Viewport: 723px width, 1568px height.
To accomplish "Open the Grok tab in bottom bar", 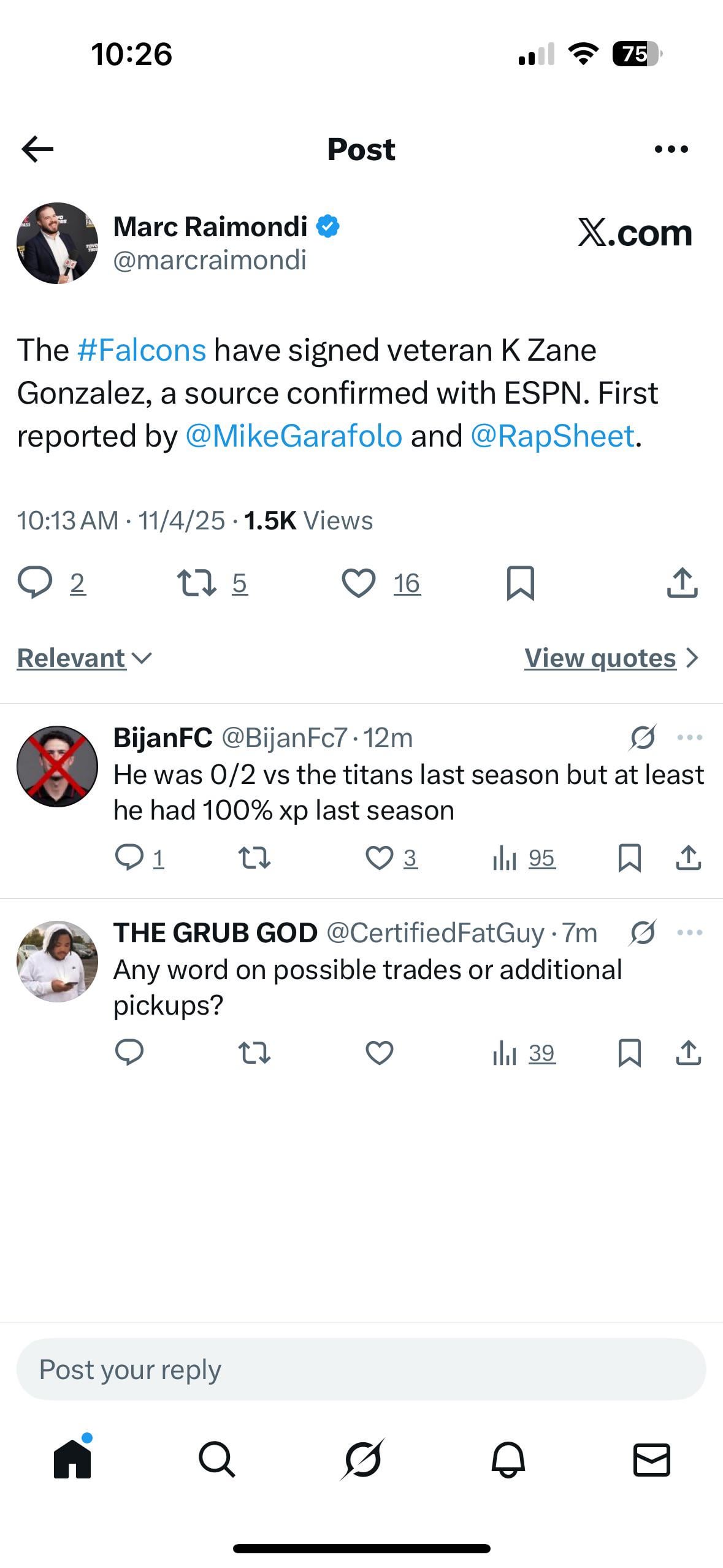I will click(x=362, y=1459).
